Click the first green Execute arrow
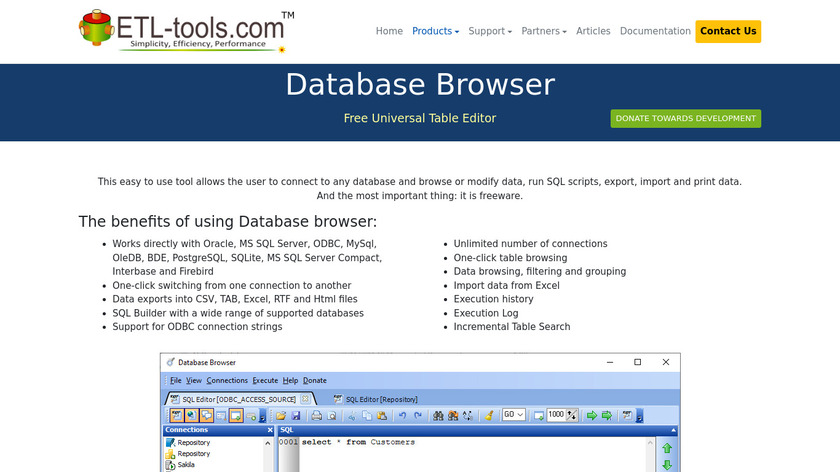 click(x=591, y=416)
